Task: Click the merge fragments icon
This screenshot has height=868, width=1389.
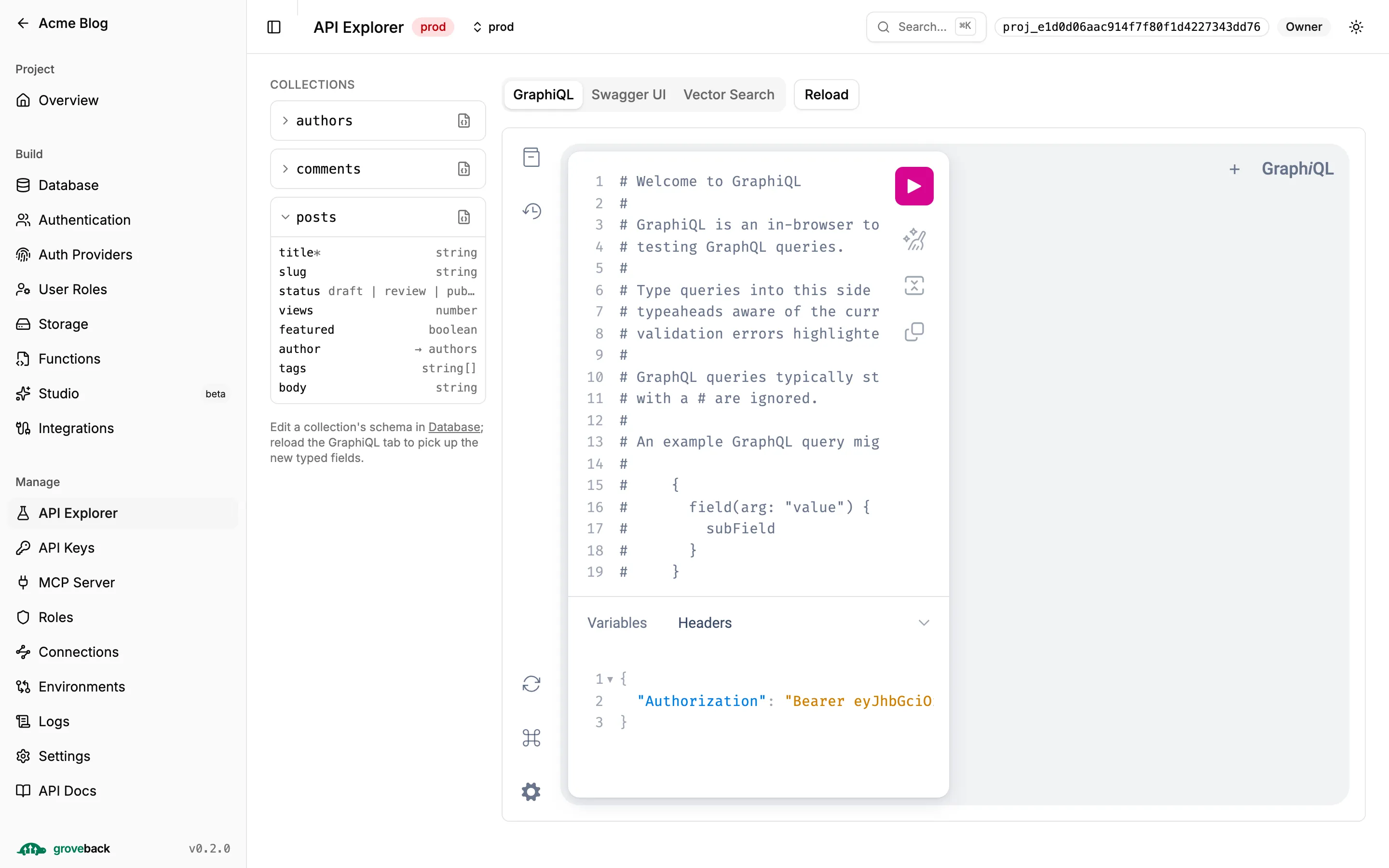Action: pyautogui.click(x=914, y=285)
